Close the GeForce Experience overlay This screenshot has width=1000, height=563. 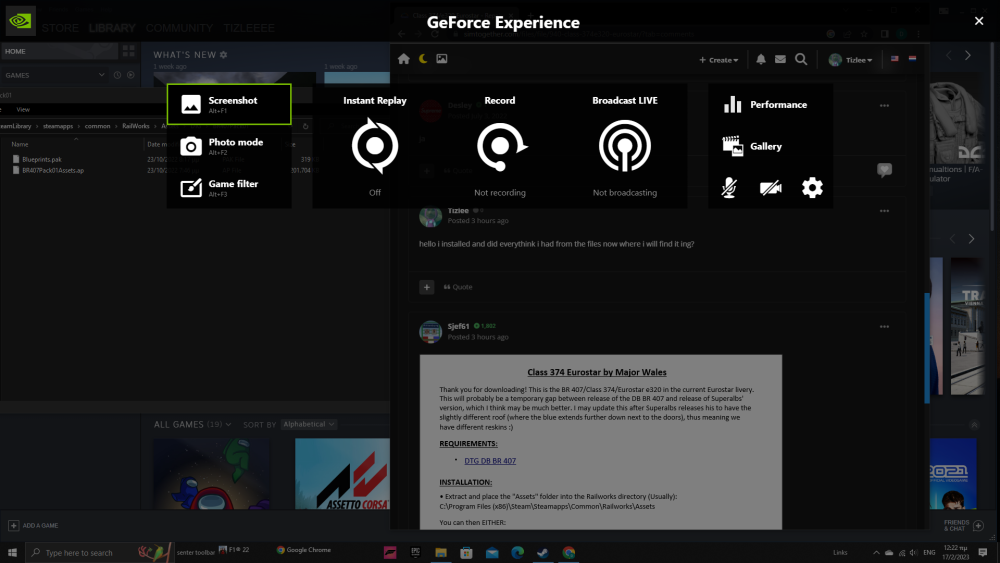click(x=979, y=21)
